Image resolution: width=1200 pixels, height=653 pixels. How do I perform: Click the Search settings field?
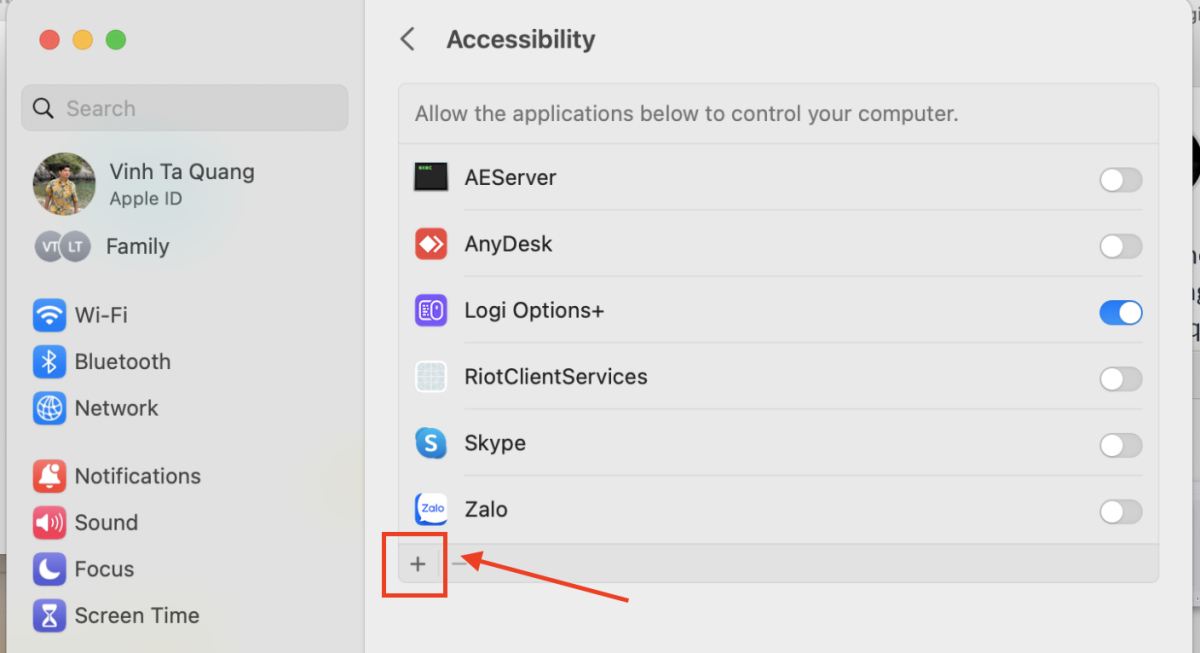click(x=185, y=108)
